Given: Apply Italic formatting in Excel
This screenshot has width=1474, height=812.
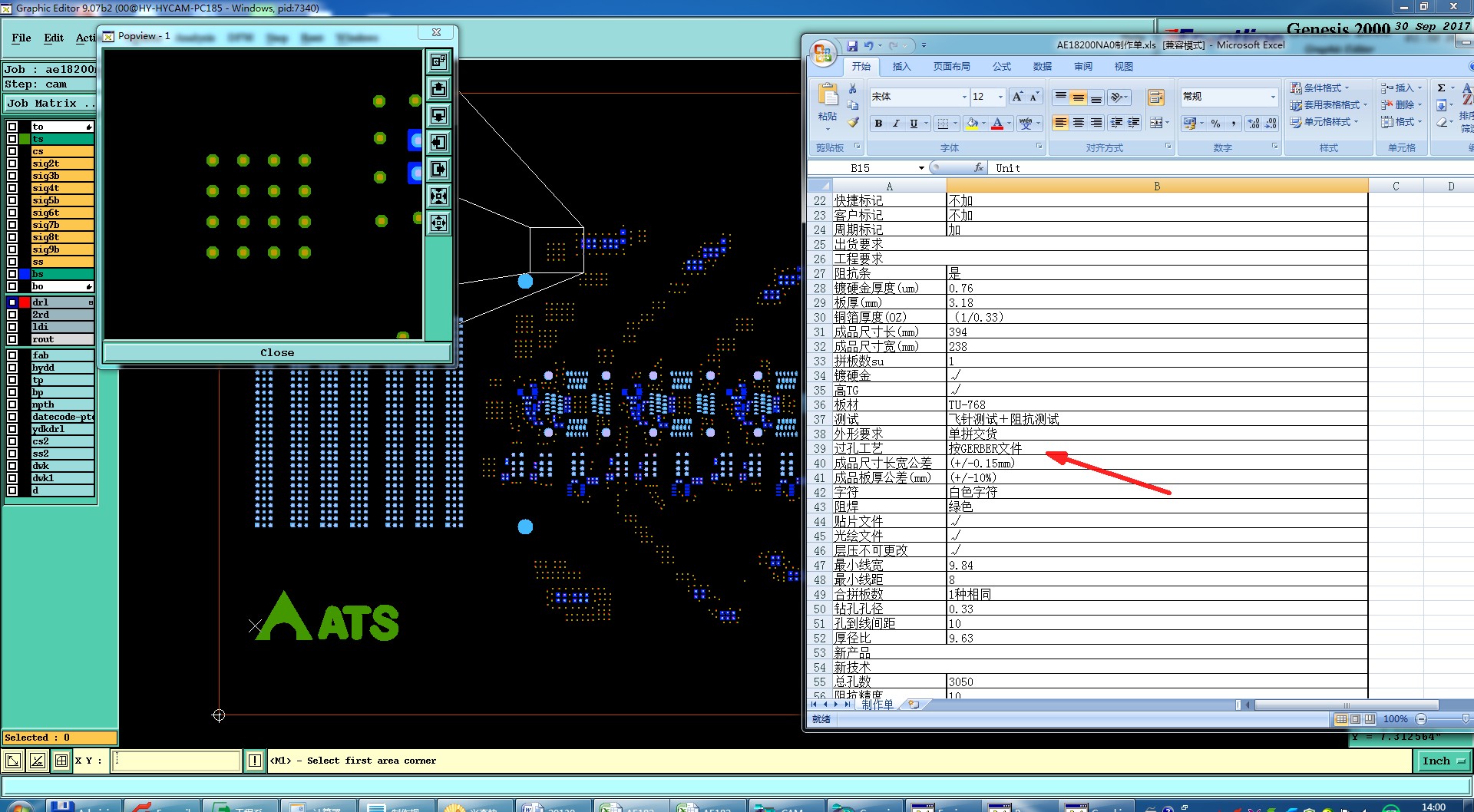Looking at the screenshot, I should (x=895, y=123).
